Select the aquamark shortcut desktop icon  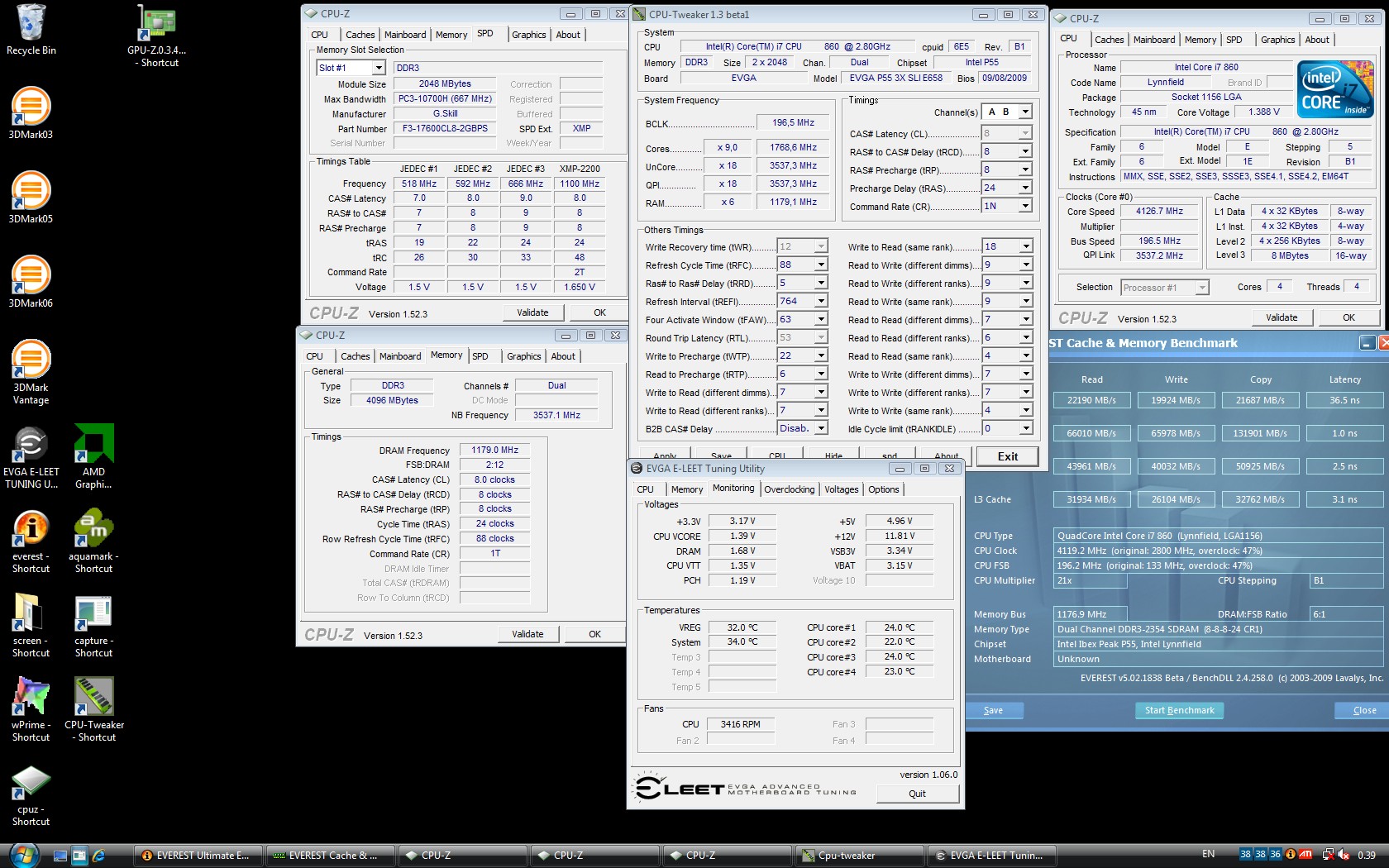(x=93, y=541)
